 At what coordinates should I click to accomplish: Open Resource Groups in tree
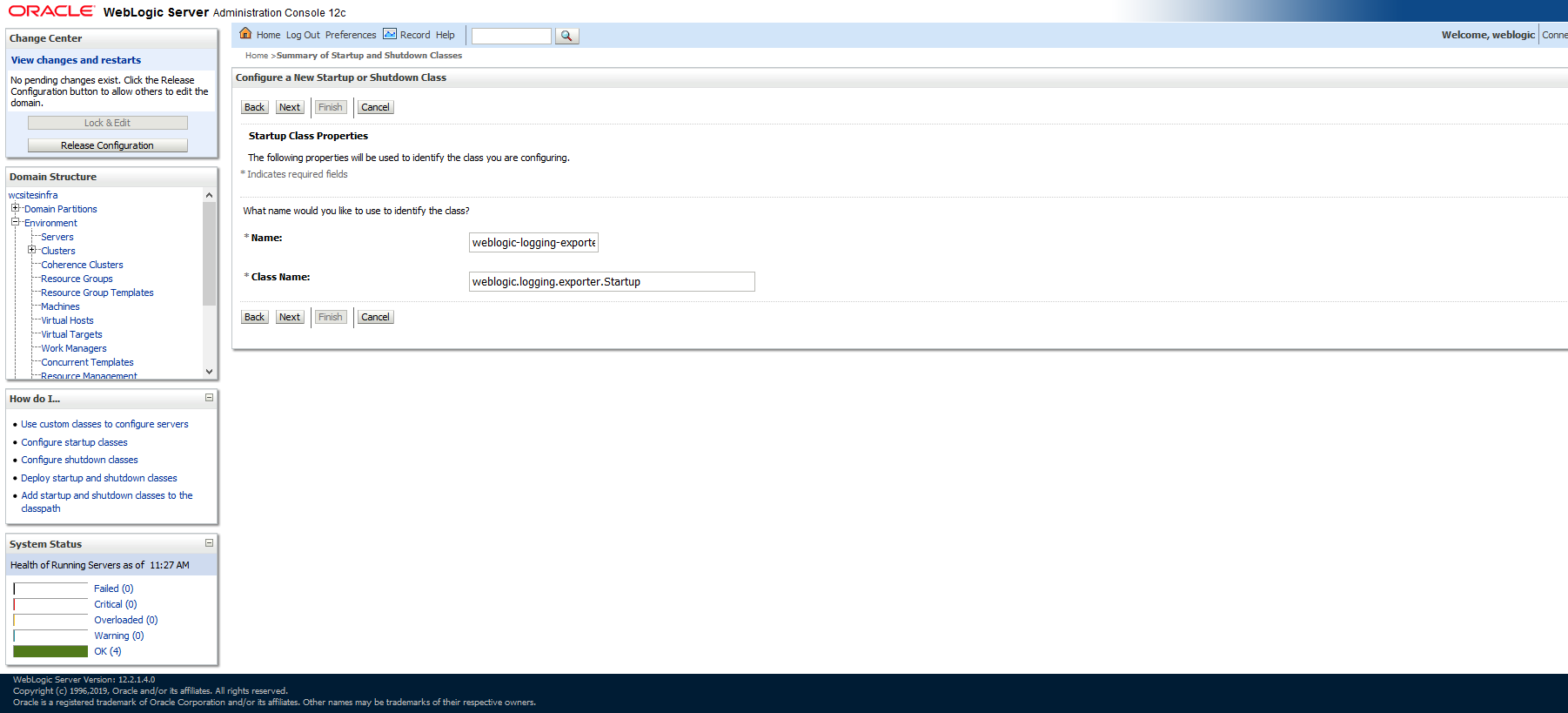77,279
